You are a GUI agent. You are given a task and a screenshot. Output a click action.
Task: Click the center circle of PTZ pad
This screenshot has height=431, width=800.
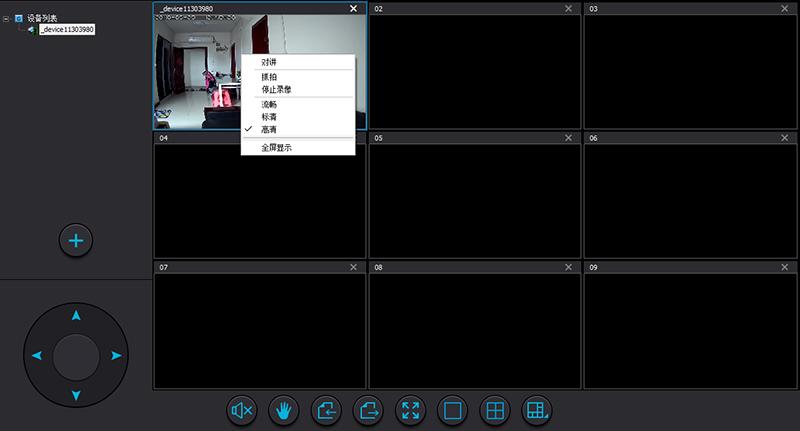pos(76,357)
